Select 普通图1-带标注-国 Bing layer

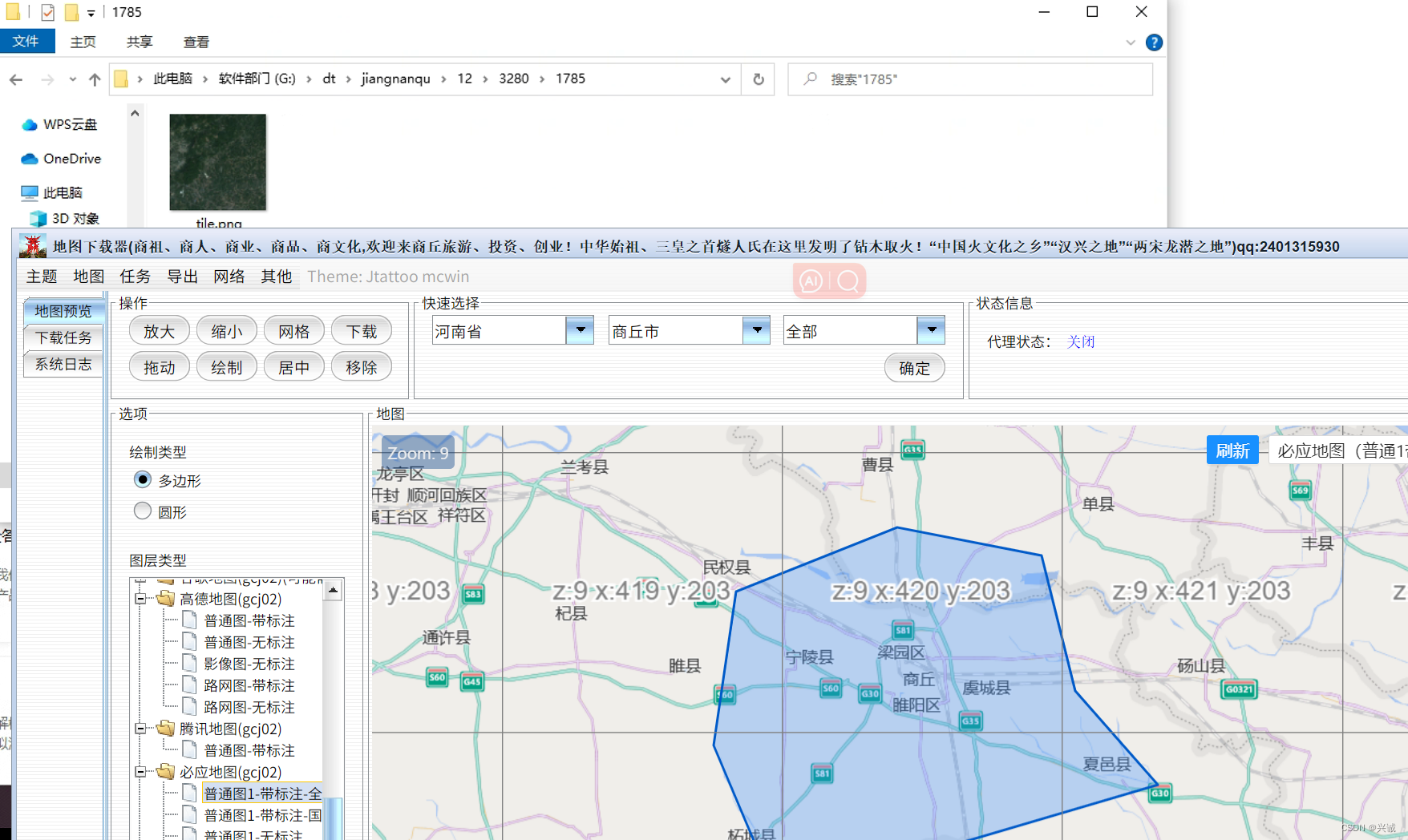coord(262,815)
